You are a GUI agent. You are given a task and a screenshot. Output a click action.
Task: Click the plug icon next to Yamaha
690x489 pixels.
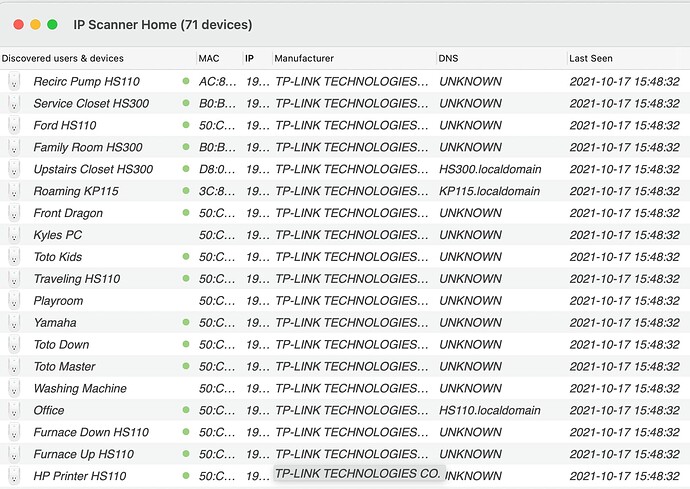[x=14, y=323]
